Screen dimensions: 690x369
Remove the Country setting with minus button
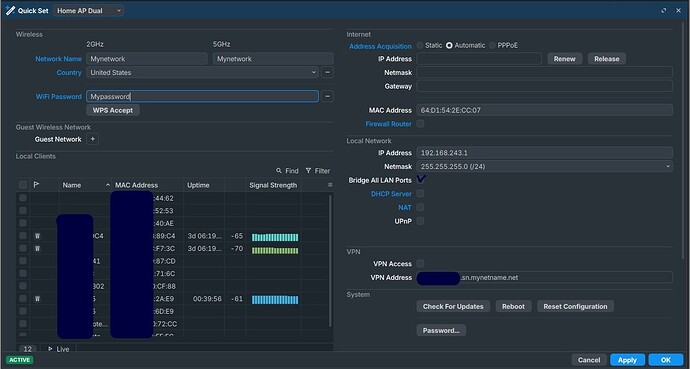click(327, 73)
